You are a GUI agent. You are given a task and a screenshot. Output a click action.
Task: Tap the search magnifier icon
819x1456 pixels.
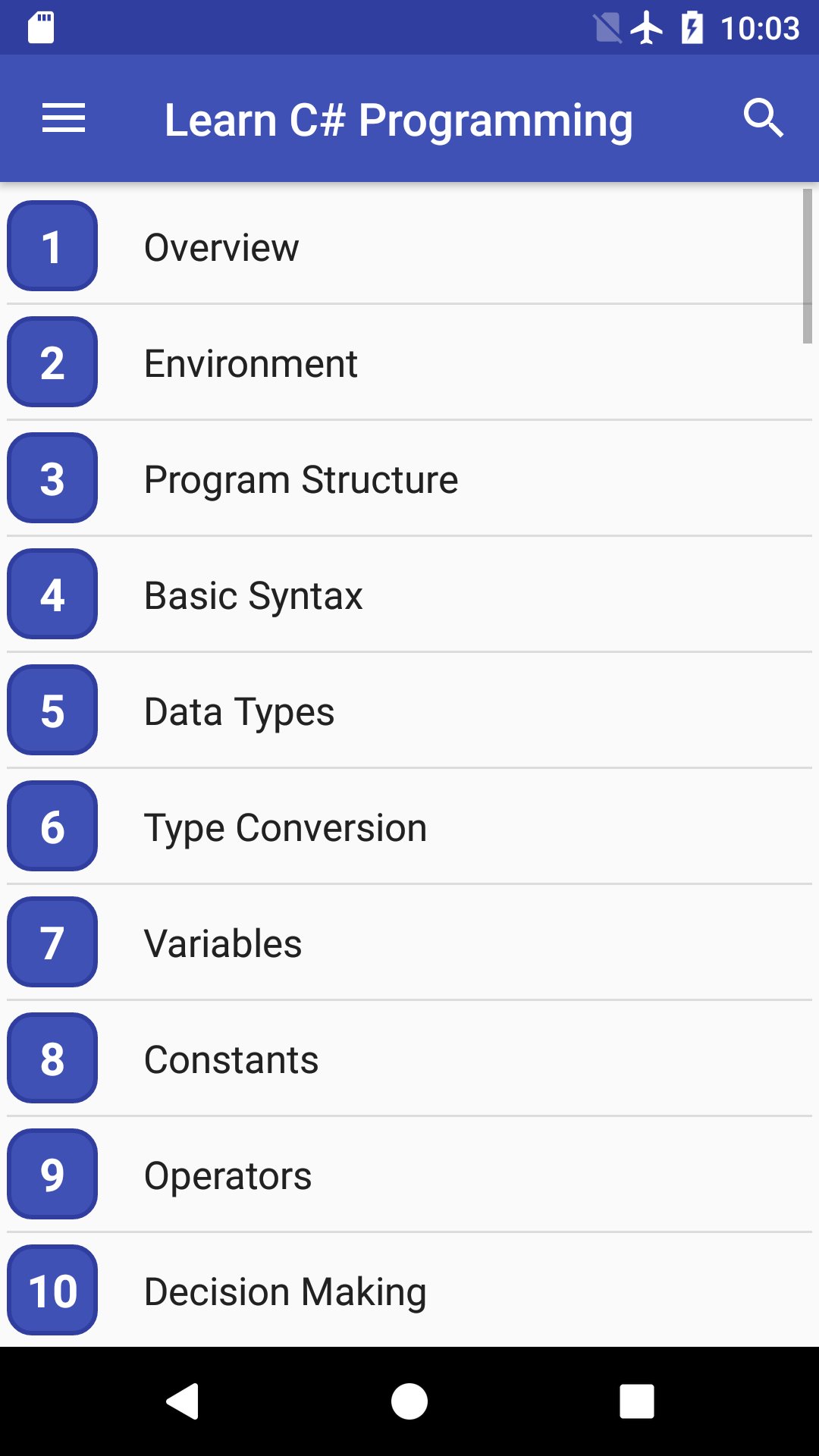(762, 118)
